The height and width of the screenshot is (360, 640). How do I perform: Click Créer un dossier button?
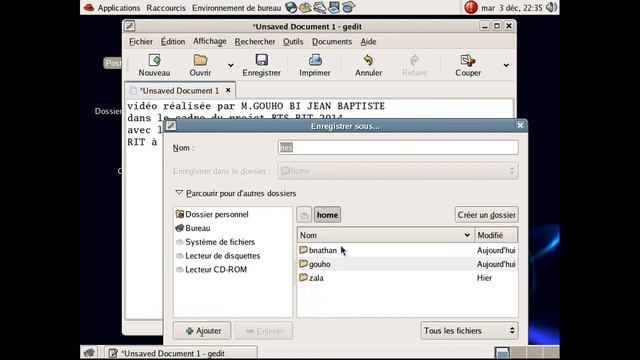(487, 215)
